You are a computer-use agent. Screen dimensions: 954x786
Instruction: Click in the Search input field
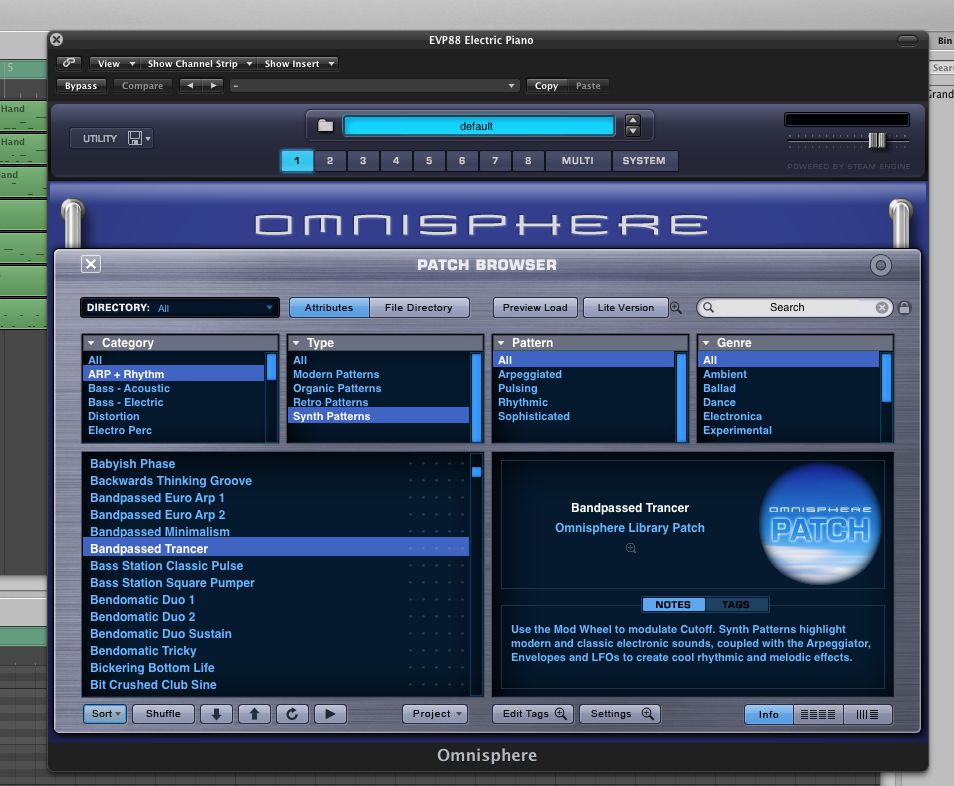point(795,307)
